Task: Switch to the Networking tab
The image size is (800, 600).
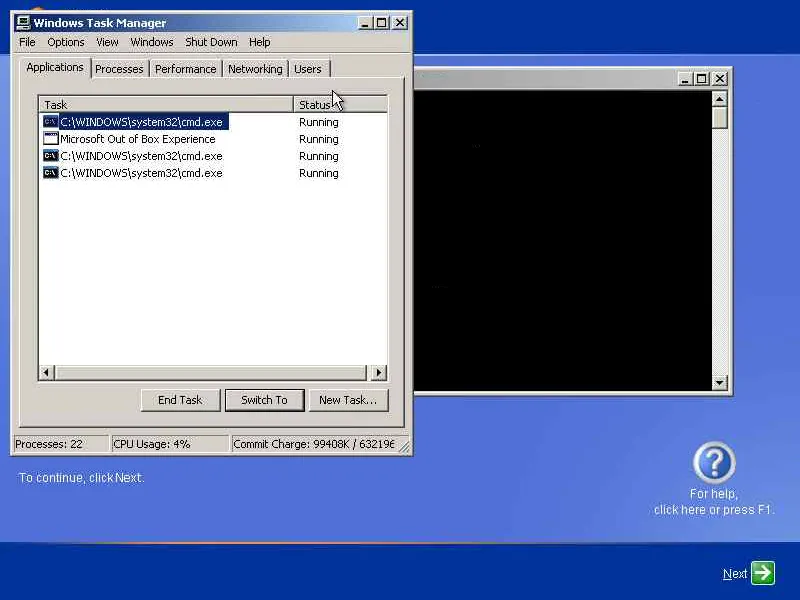Action: [255, 69]
